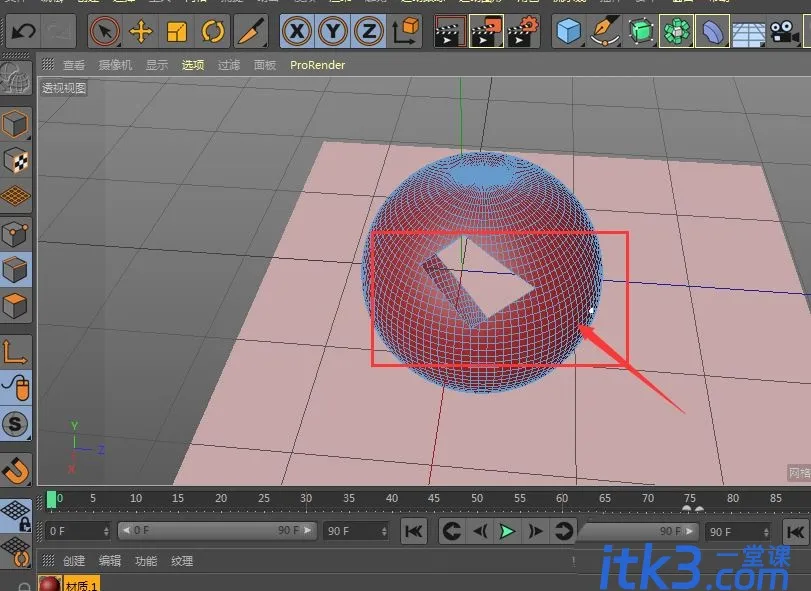Image resolution: width=811 pixels, height=591 pixels.
Task: Go to previous key button
Action: pos(452,531)
